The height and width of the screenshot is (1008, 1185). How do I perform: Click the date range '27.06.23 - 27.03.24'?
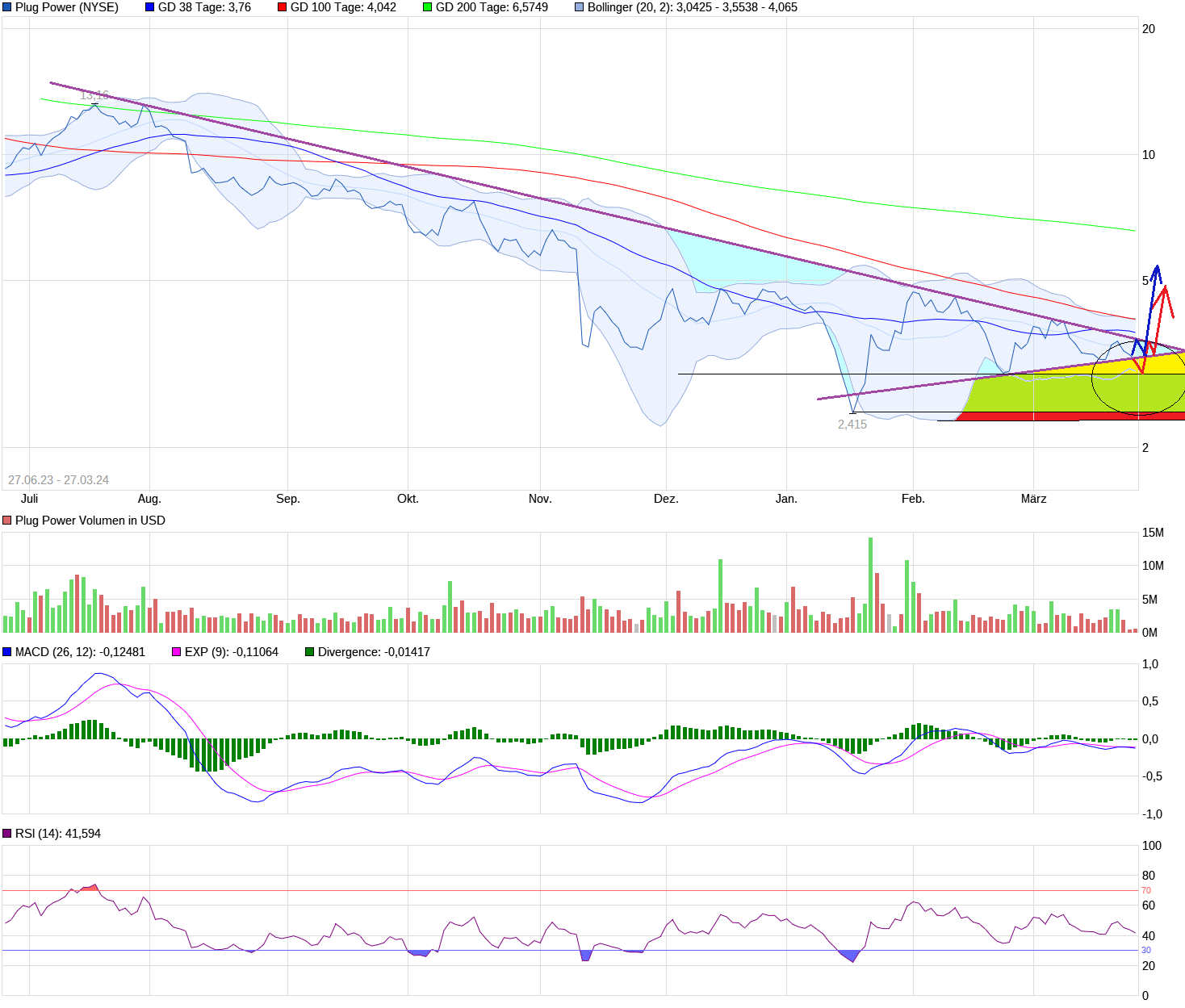[x=58, y=480]
